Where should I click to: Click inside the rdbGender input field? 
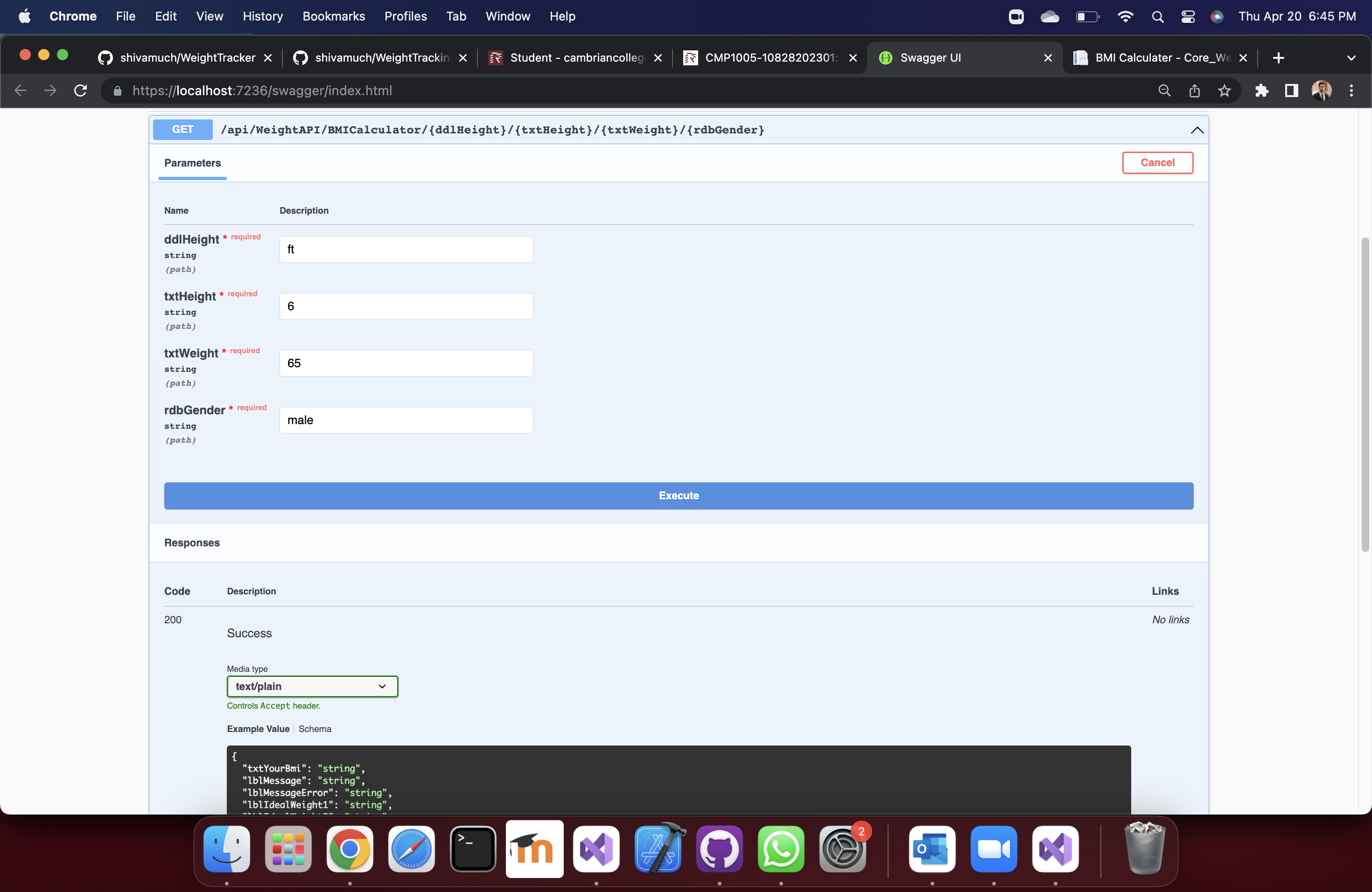(406, 420)
